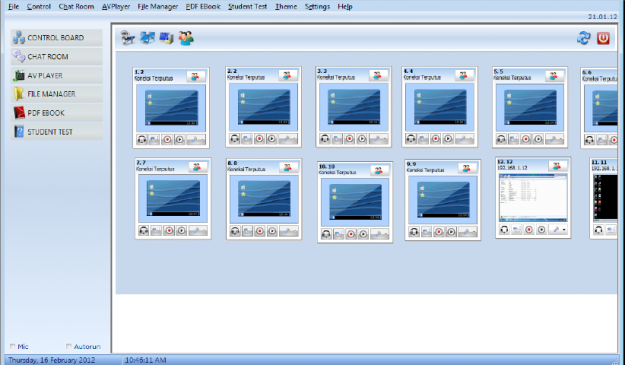Click the two-people group icon in the toolbar

[x=186, y=38]
